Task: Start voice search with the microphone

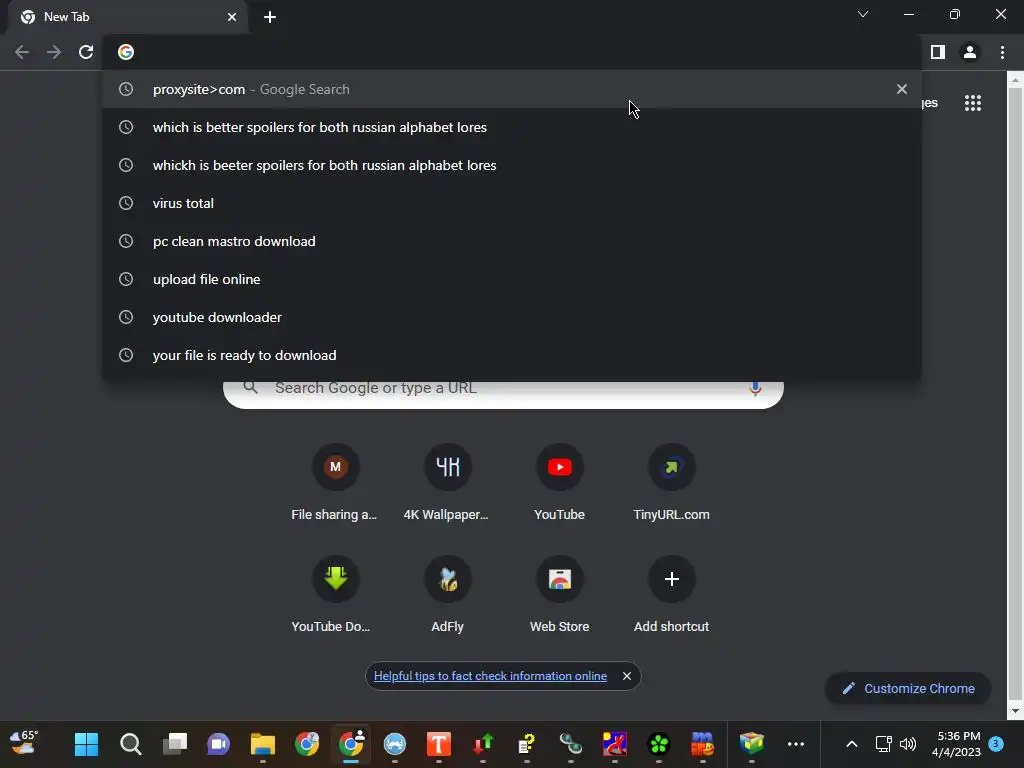Action: (x=755, y=389)
